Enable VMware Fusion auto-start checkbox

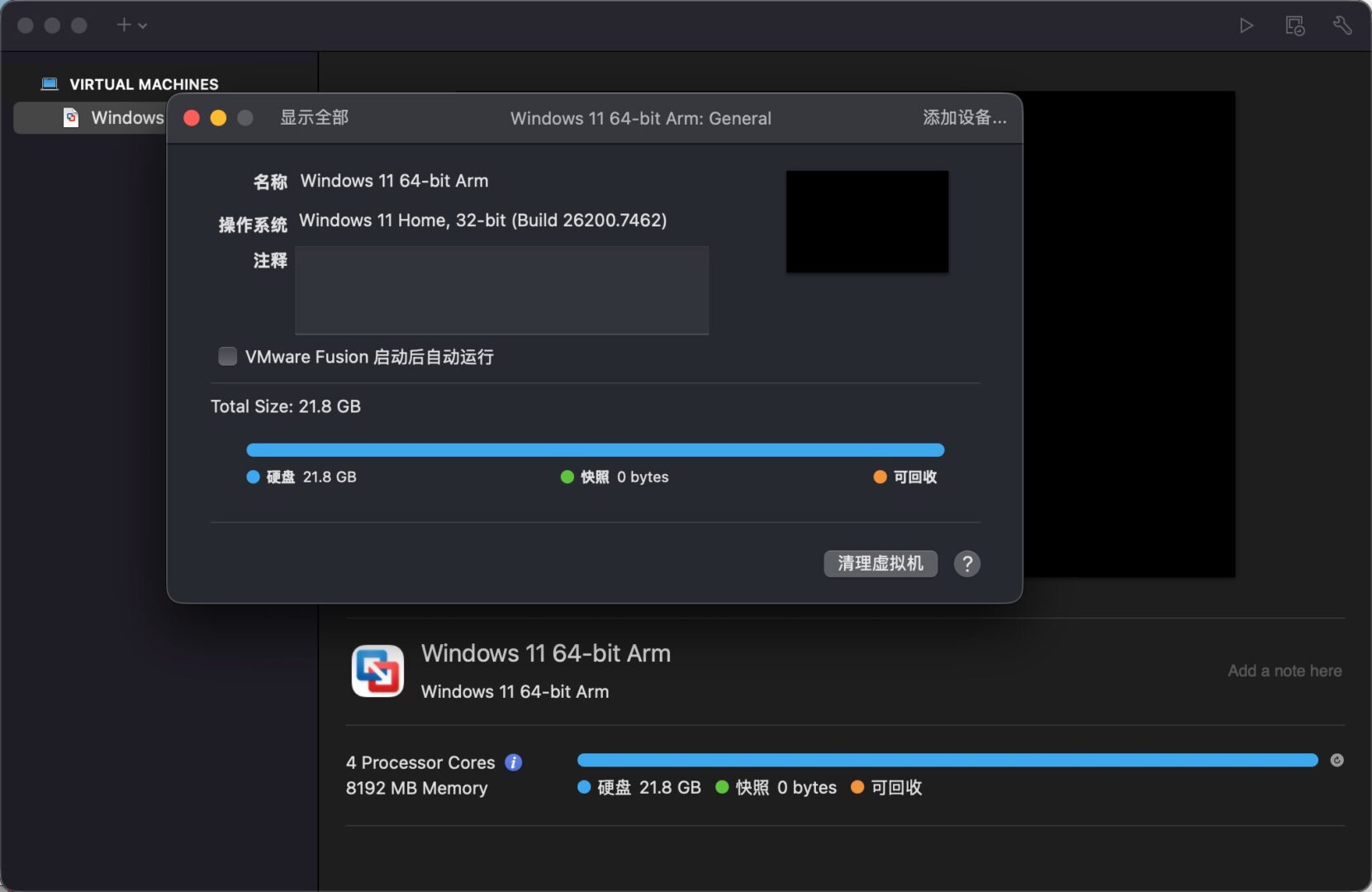click(x=227, y=356)
